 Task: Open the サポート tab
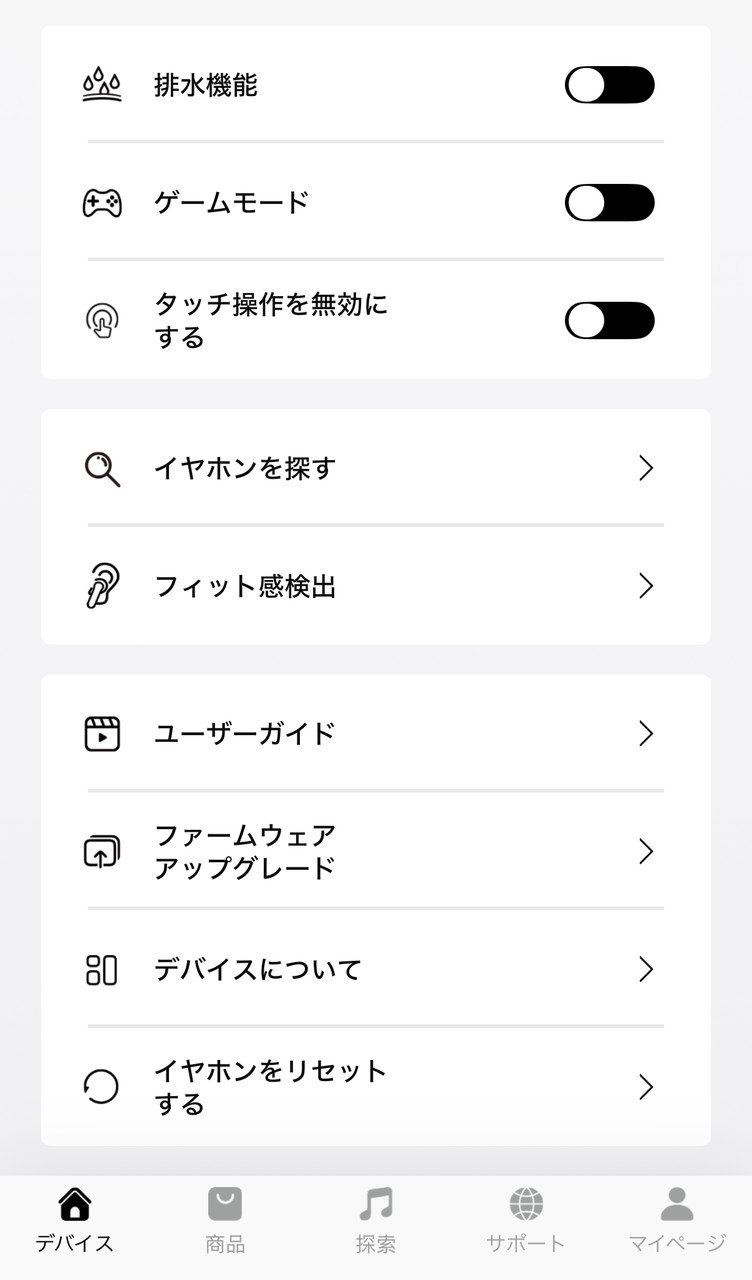tap(526, 1220)
